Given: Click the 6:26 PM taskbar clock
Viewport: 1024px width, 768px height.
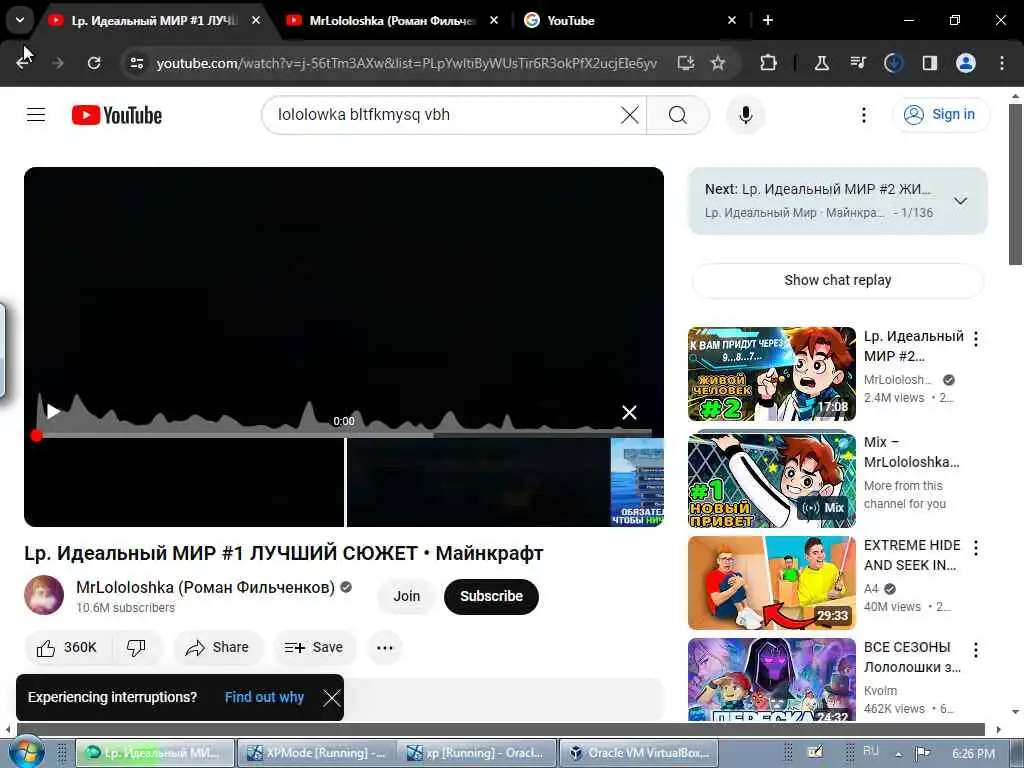Looking at the screenshot, I should 973,754.
